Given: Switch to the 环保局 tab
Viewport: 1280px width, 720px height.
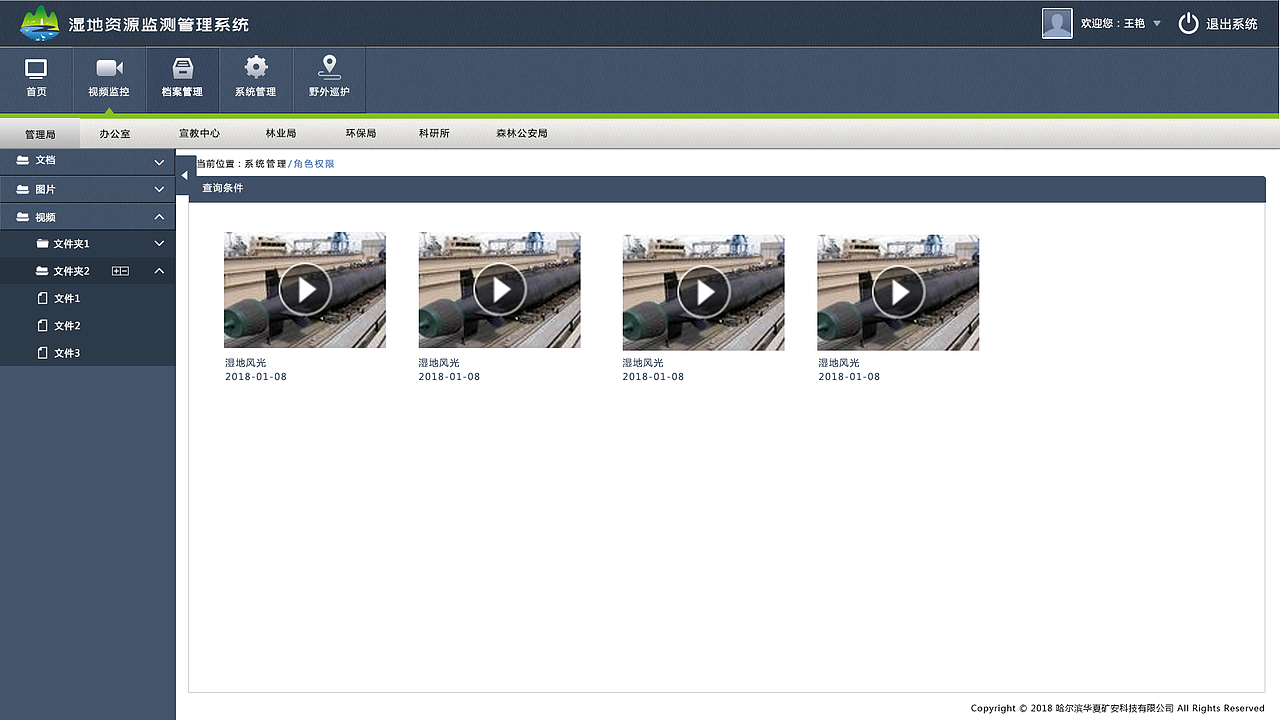Looking at the screenshot, I should (x=361, y=133).
